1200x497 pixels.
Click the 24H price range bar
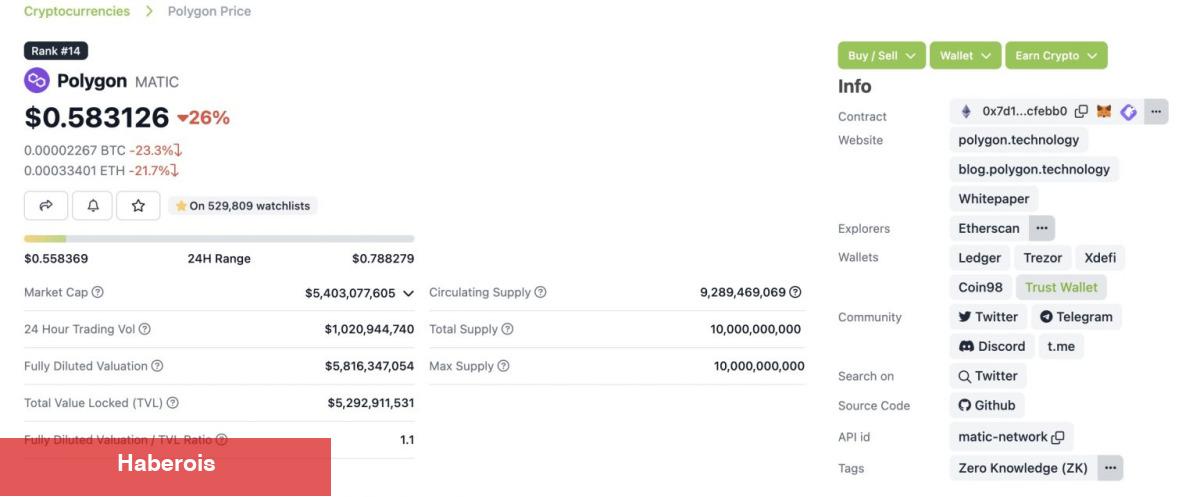tap(219, 239)
